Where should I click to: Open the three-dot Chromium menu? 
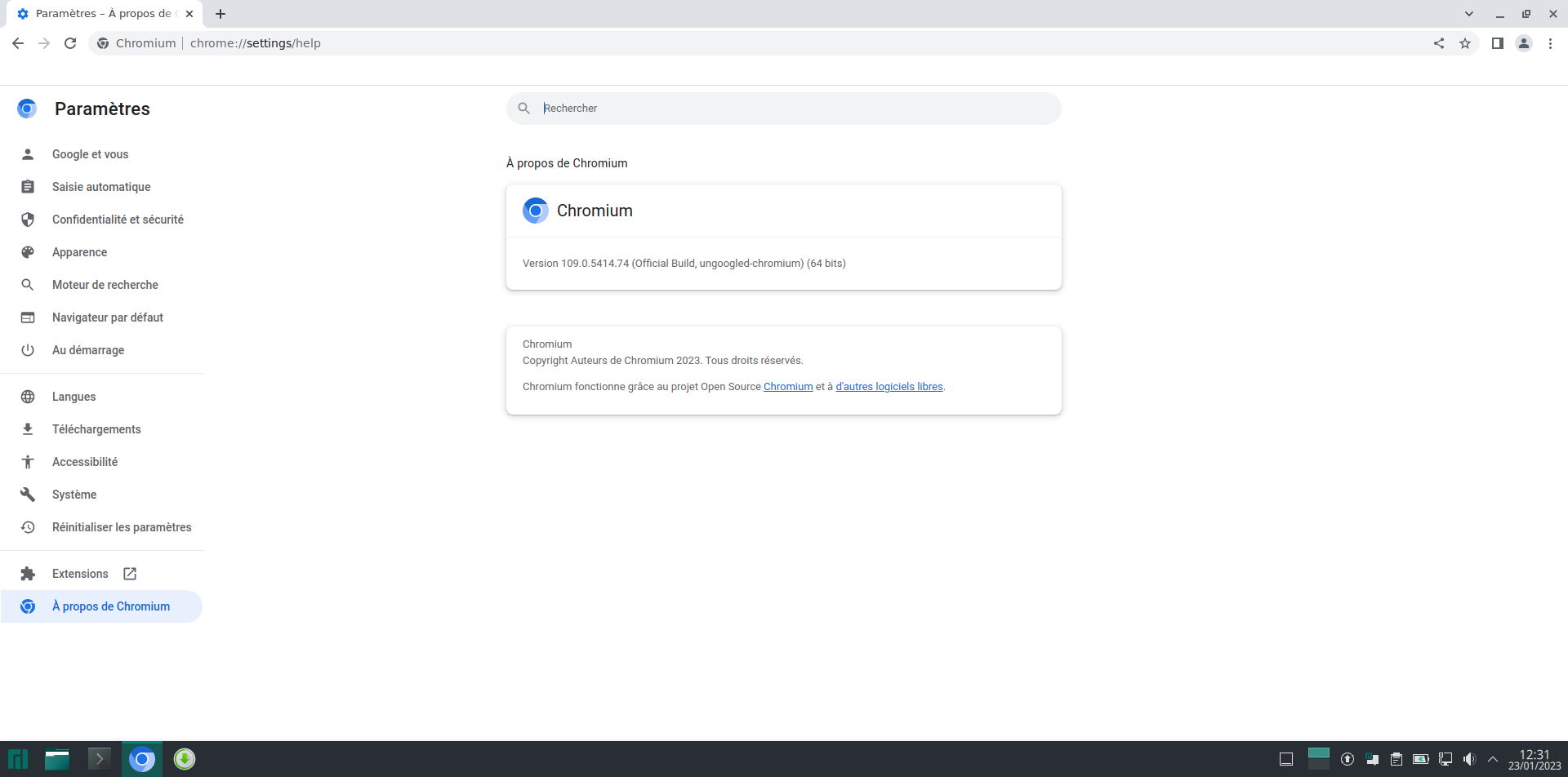pos(1550,43)
